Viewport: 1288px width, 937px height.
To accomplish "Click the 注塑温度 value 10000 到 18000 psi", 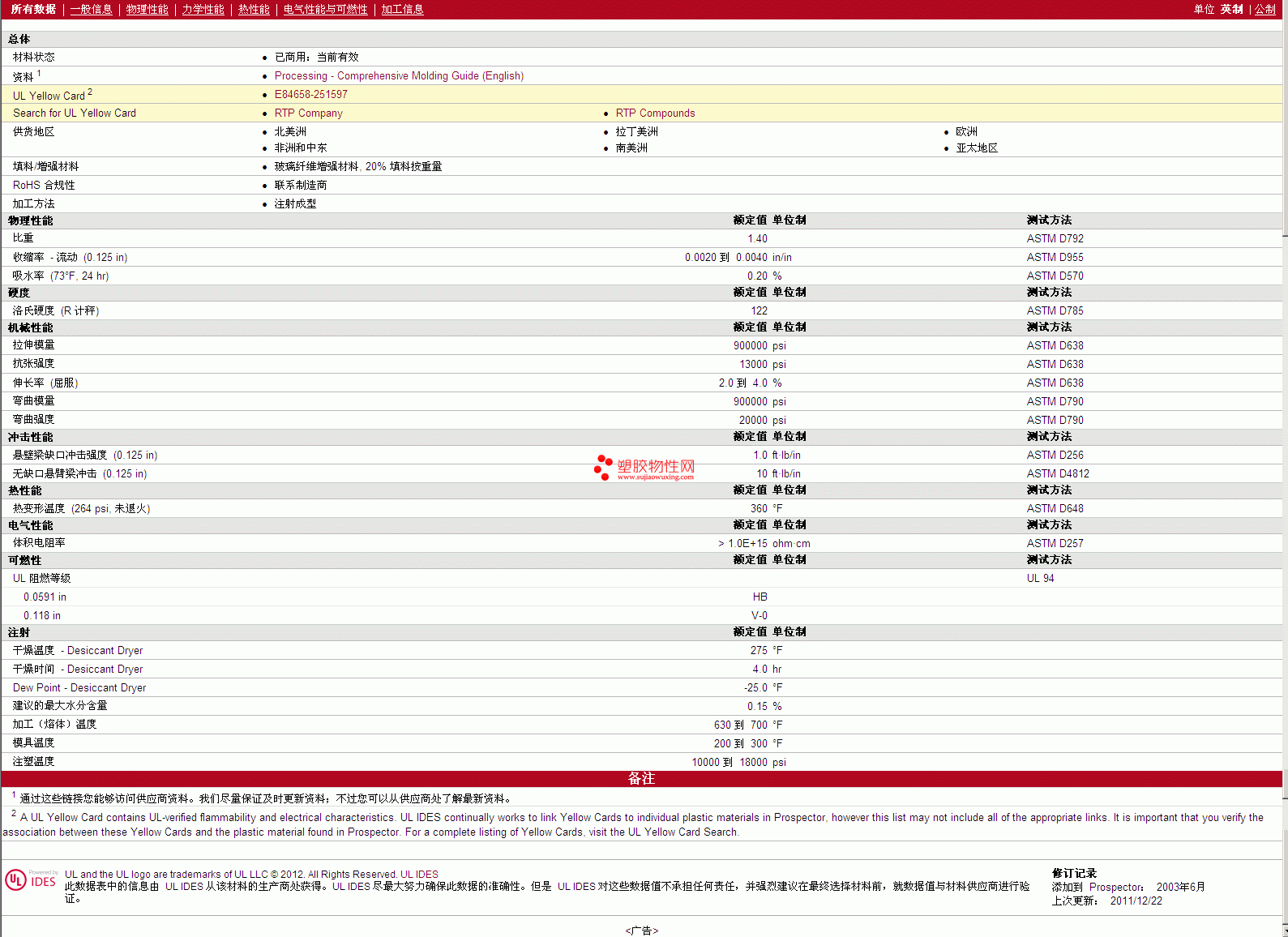I will [738, 762].
